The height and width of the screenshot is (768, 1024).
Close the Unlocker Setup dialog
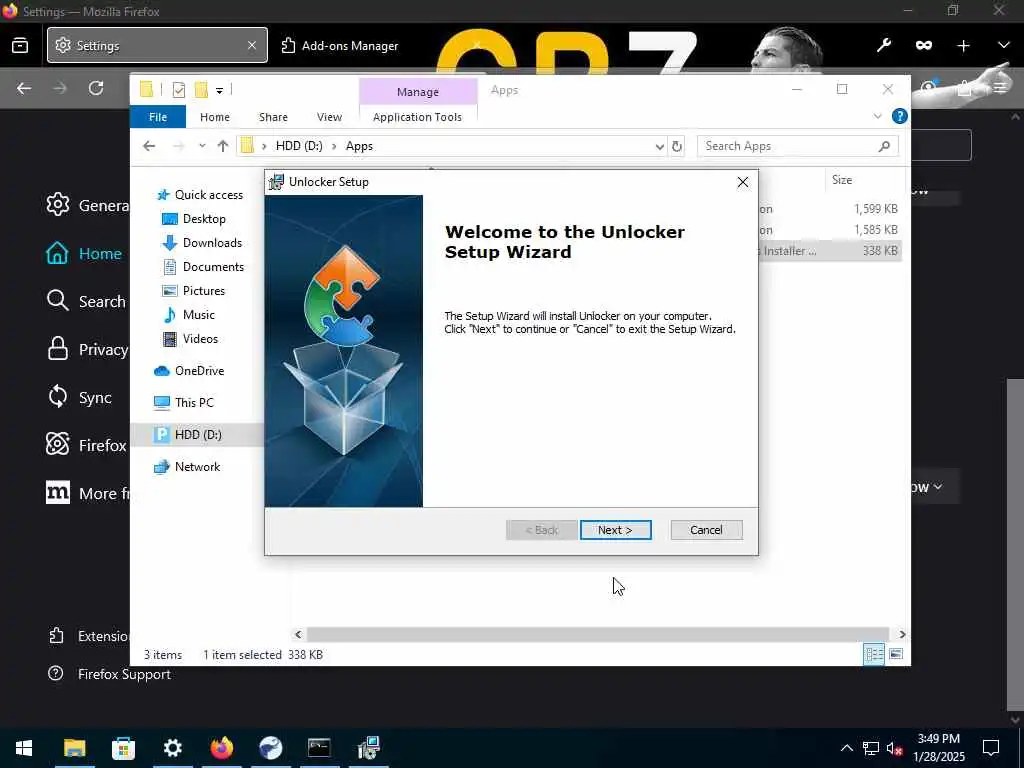click(x=743, y=182)
